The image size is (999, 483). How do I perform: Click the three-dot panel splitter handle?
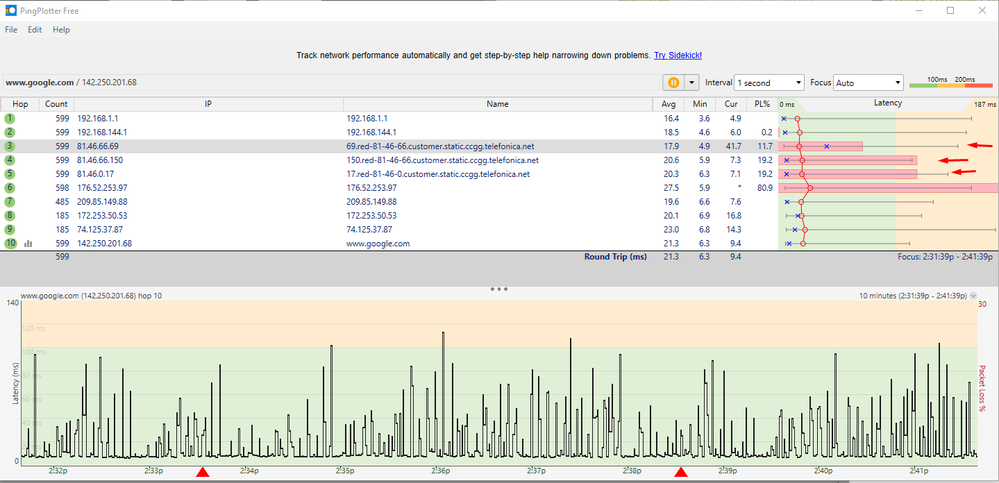[499, 288]
